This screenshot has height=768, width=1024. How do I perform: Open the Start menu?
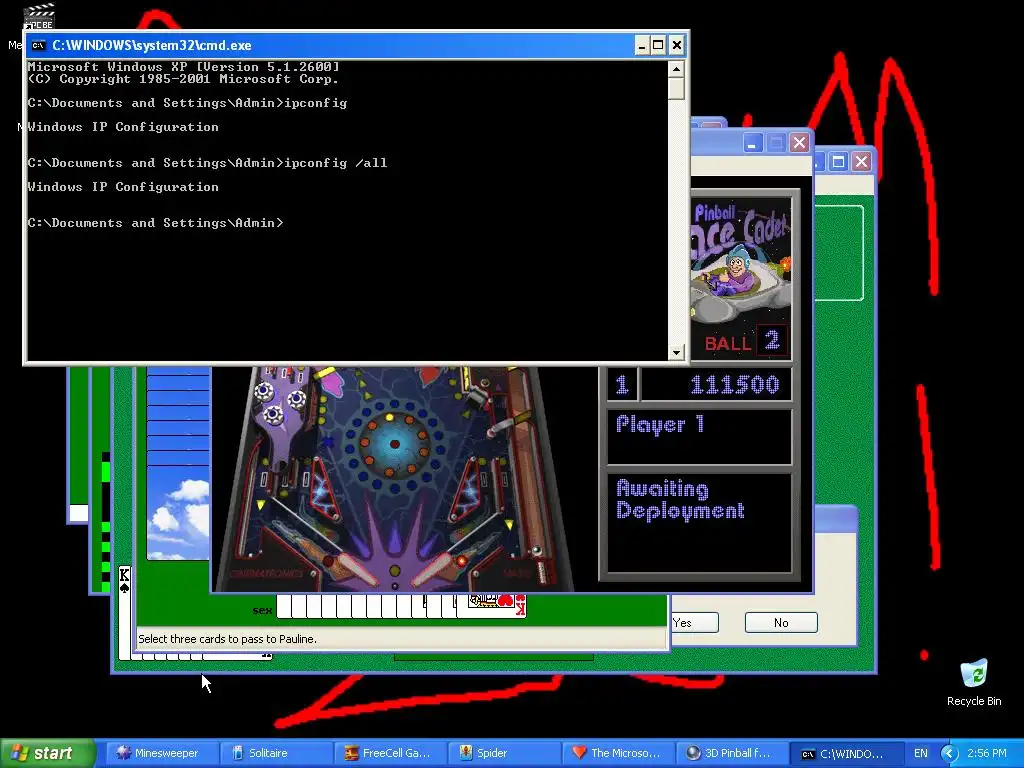47,753
